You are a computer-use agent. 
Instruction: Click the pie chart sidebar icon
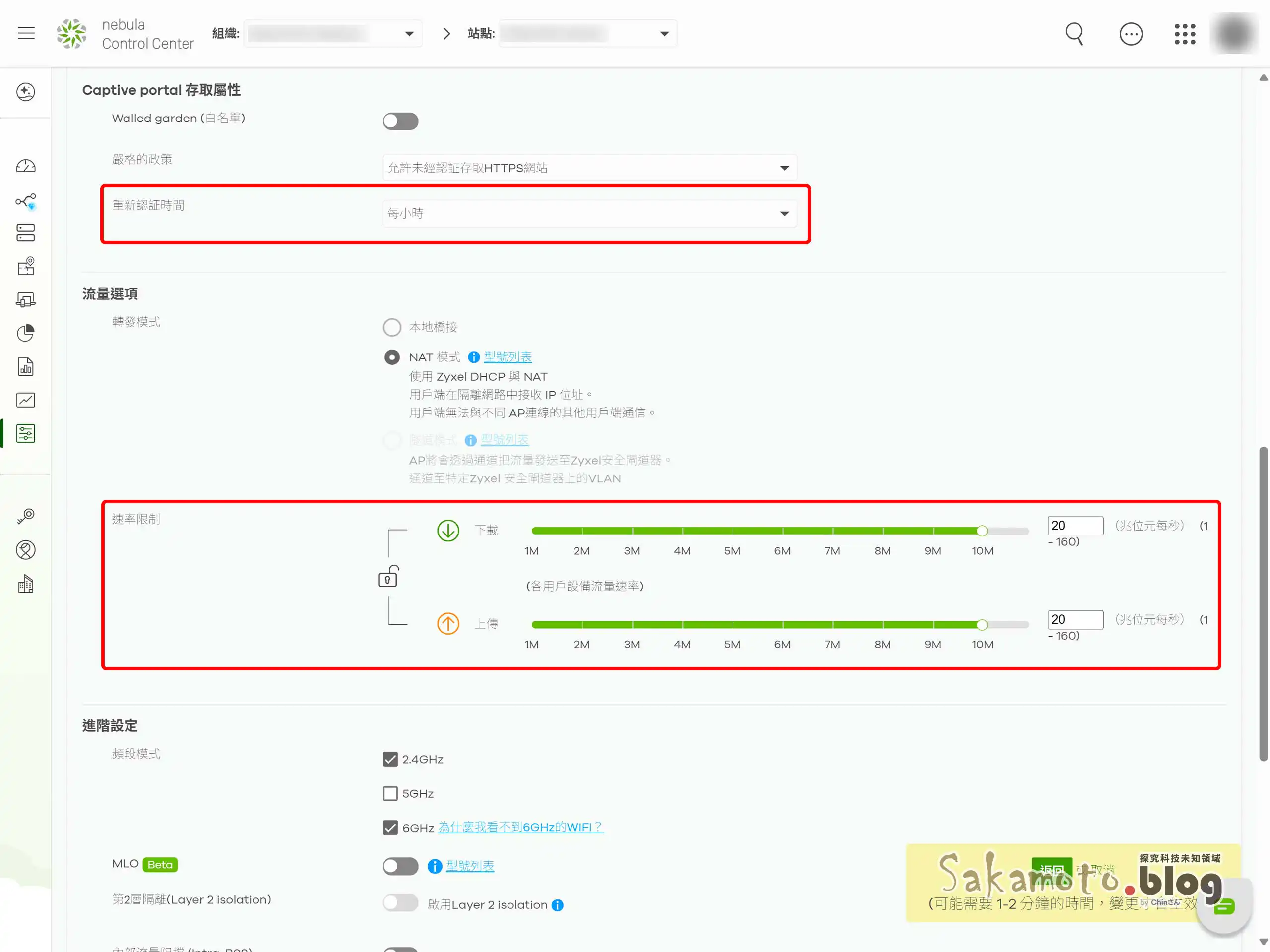click(x=26, y=333)
